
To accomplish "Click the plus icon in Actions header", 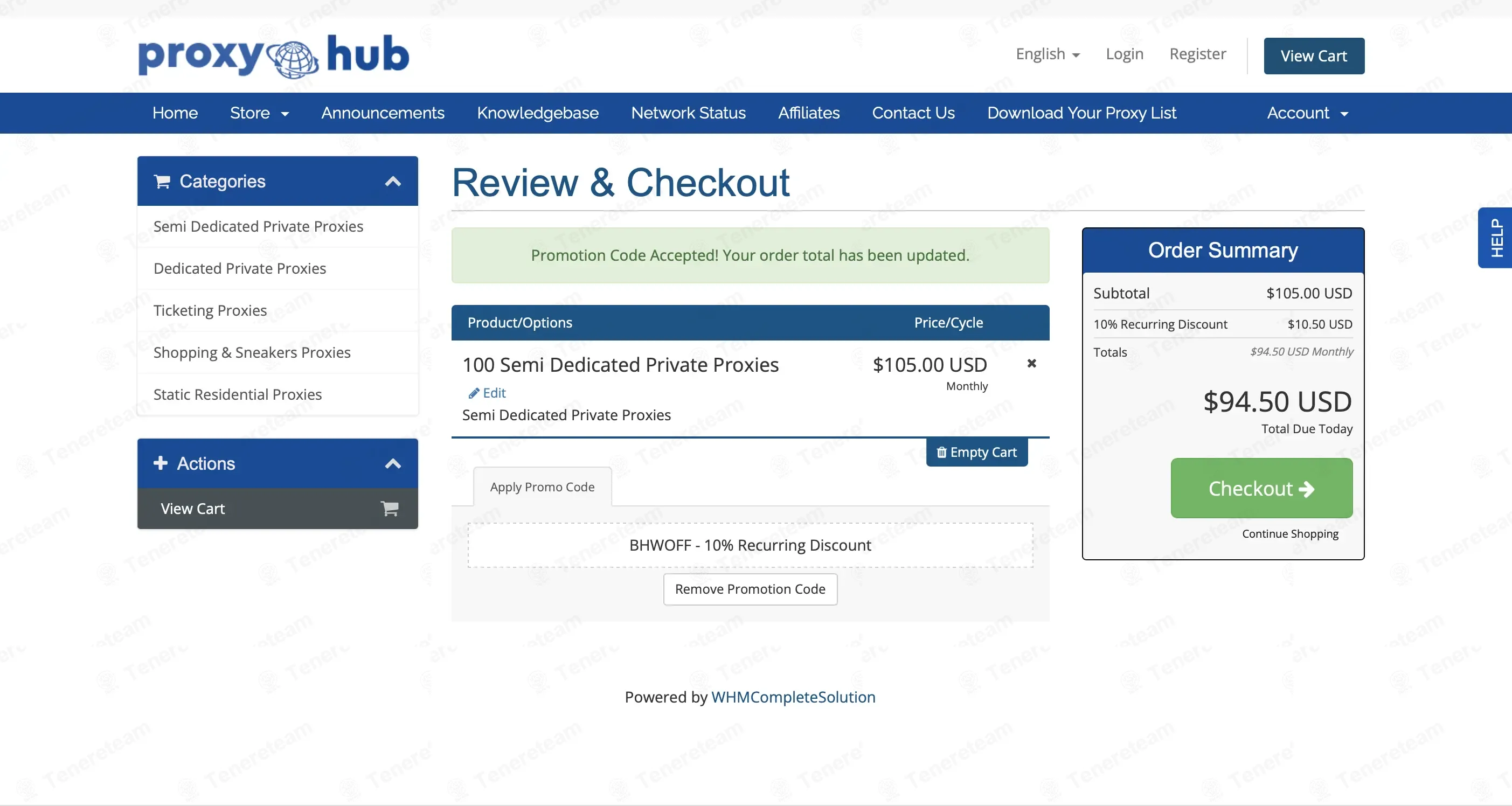I will (160, 463).
